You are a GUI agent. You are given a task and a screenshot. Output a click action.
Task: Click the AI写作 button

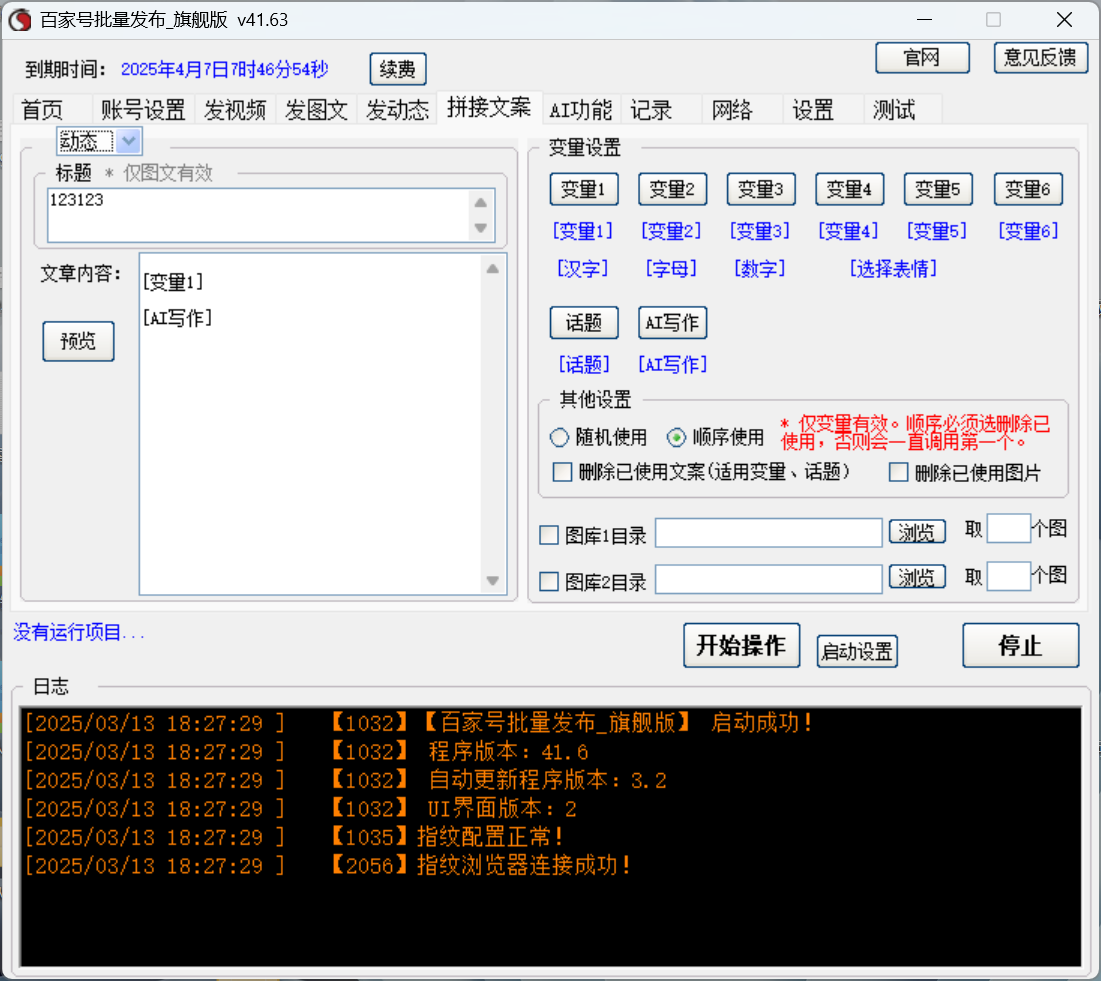(672, 322)
